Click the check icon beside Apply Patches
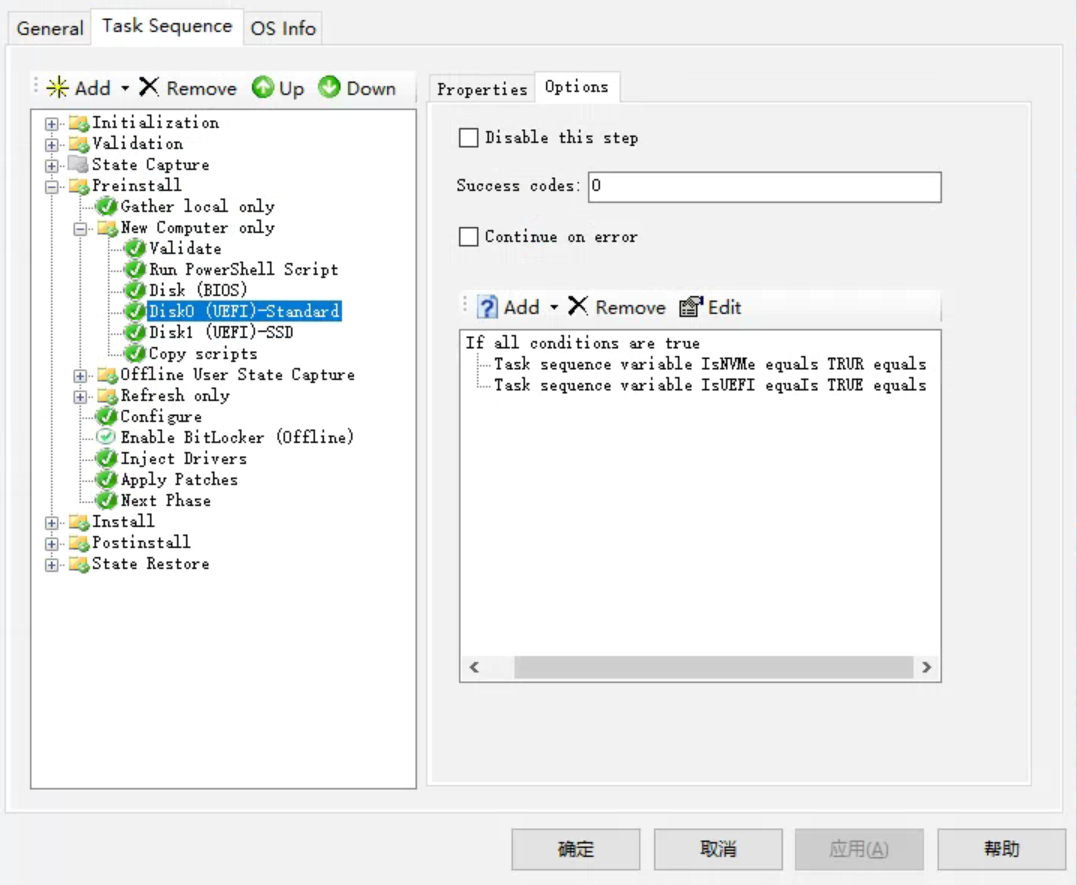 106,479
